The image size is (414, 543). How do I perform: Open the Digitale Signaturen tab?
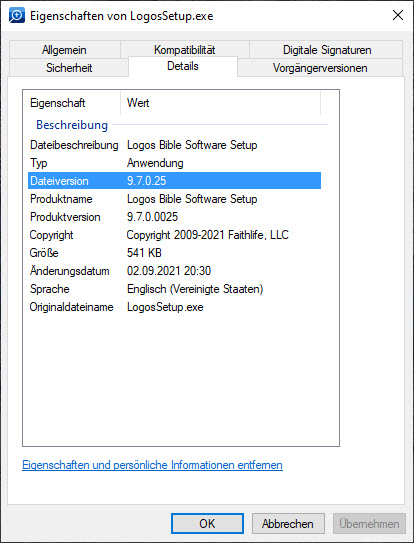pyautogui.click(x=327, y=50)
